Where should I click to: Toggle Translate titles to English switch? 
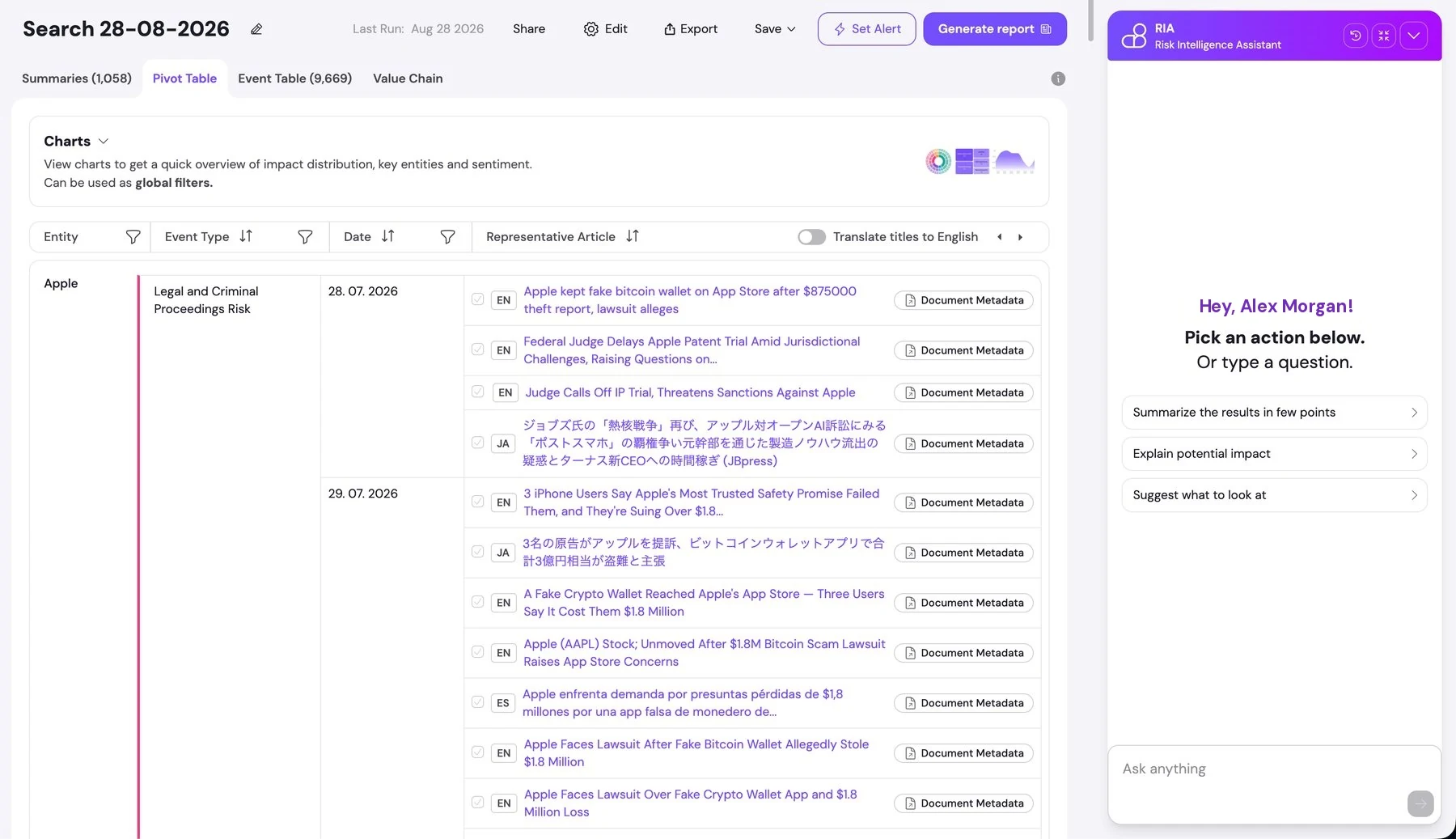[x=811, y=237]
